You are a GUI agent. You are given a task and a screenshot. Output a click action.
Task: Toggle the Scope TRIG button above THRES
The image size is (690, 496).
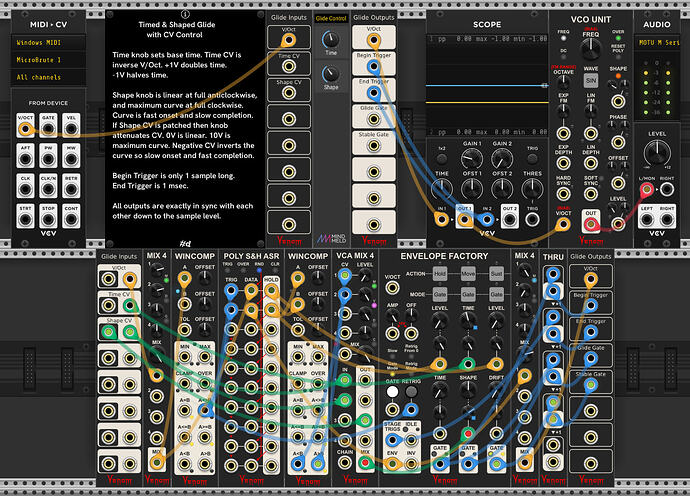point(532,158)
